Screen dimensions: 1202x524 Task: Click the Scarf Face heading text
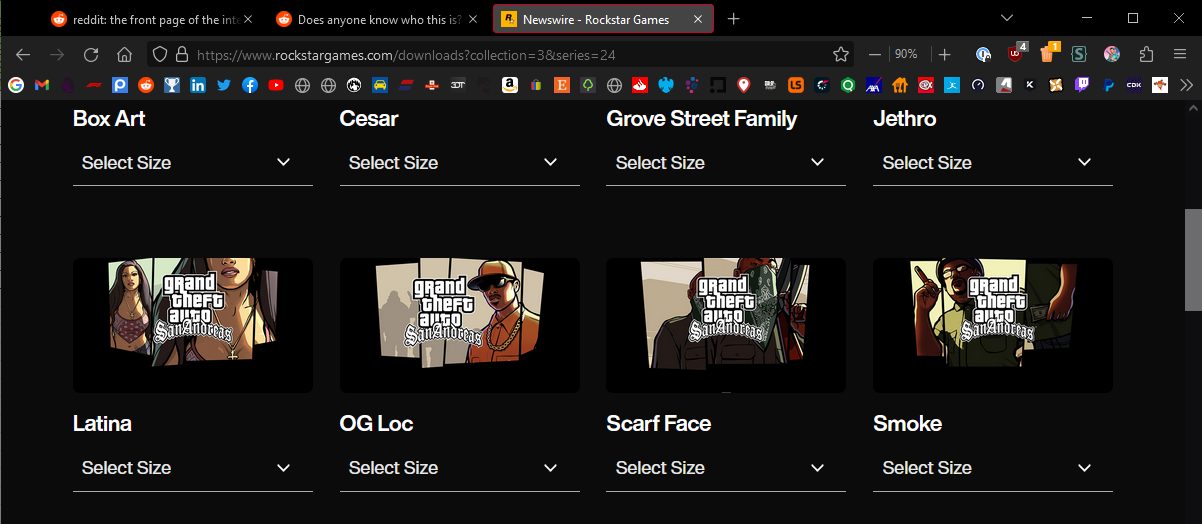tap(659, 424)
